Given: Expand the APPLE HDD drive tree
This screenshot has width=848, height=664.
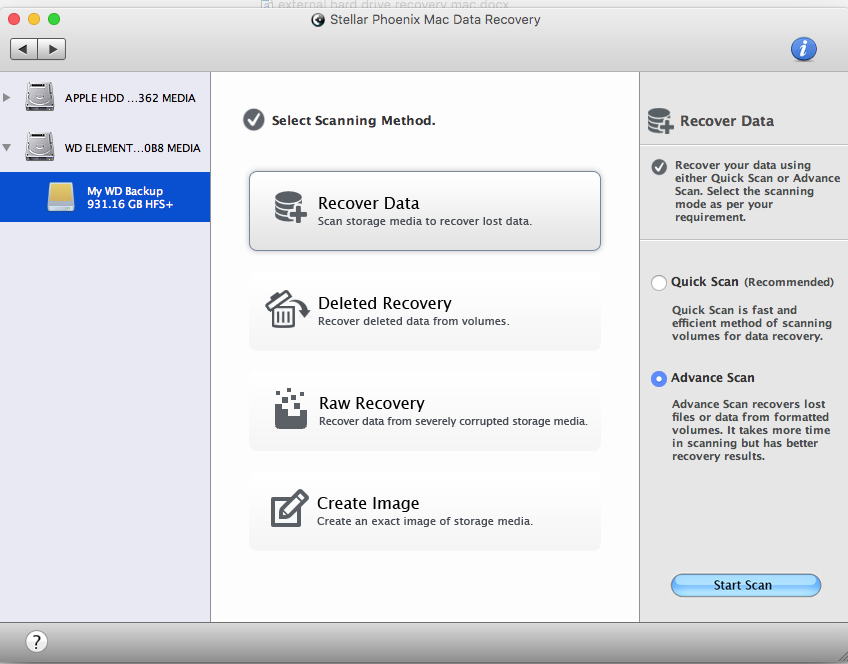Looking at the screenshot, I should (x=8, y=98).
